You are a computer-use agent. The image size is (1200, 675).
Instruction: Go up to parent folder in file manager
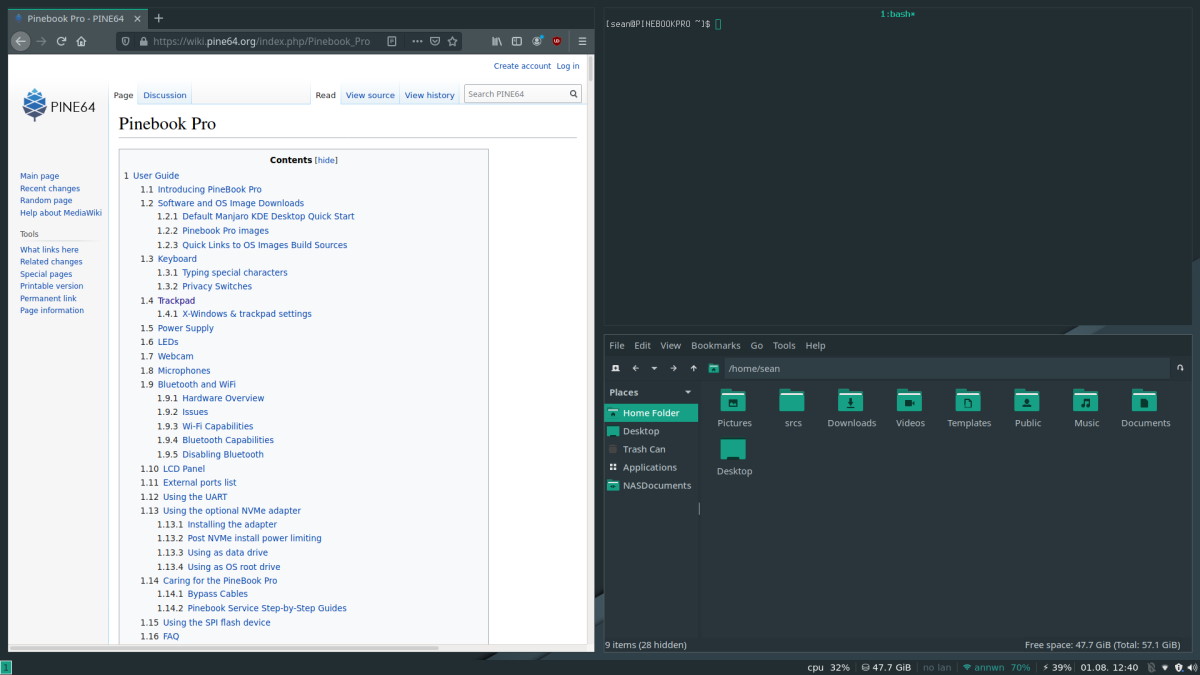point(693,368)
